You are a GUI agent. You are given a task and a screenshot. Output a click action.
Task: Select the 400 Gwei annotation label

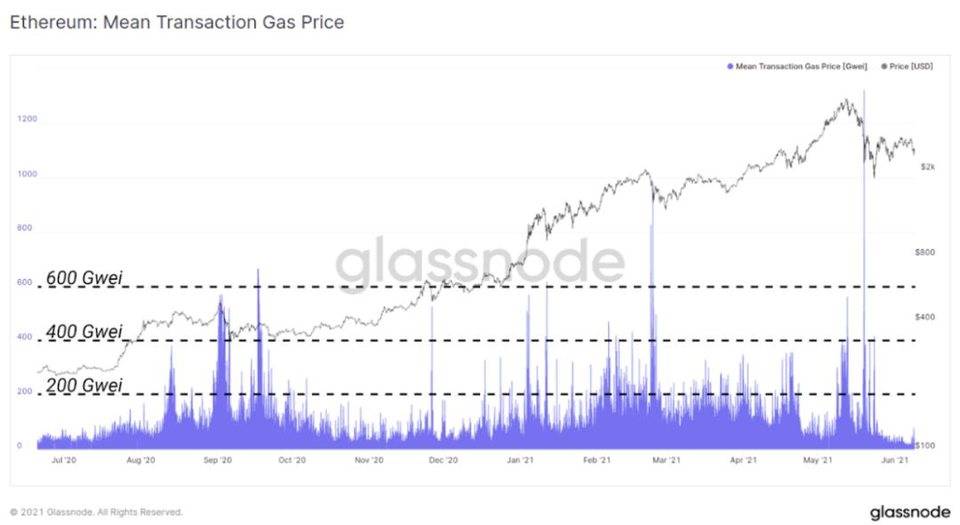tap(84, 332)
